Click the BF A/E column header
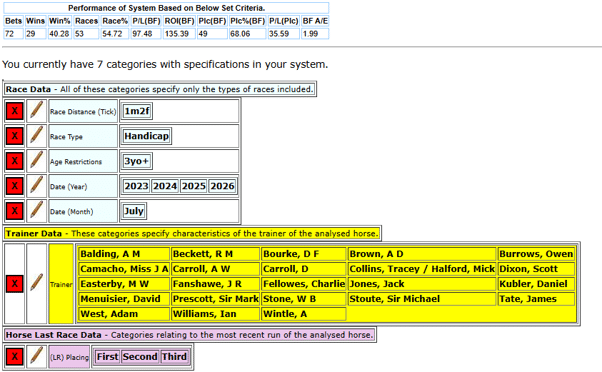602x372 pixels. point(315,21)
